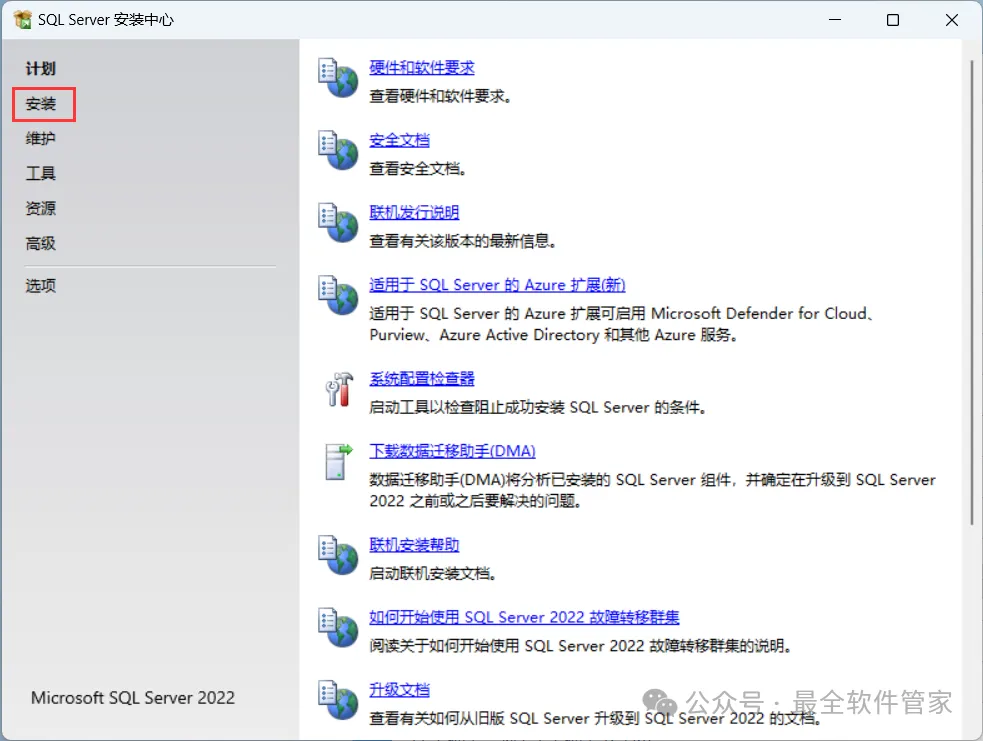This screenshot has height=741, width=983.
Task: Click the DMA description about 分析已安装的 SQL Server 组件
Action: (x=652, y=490)
